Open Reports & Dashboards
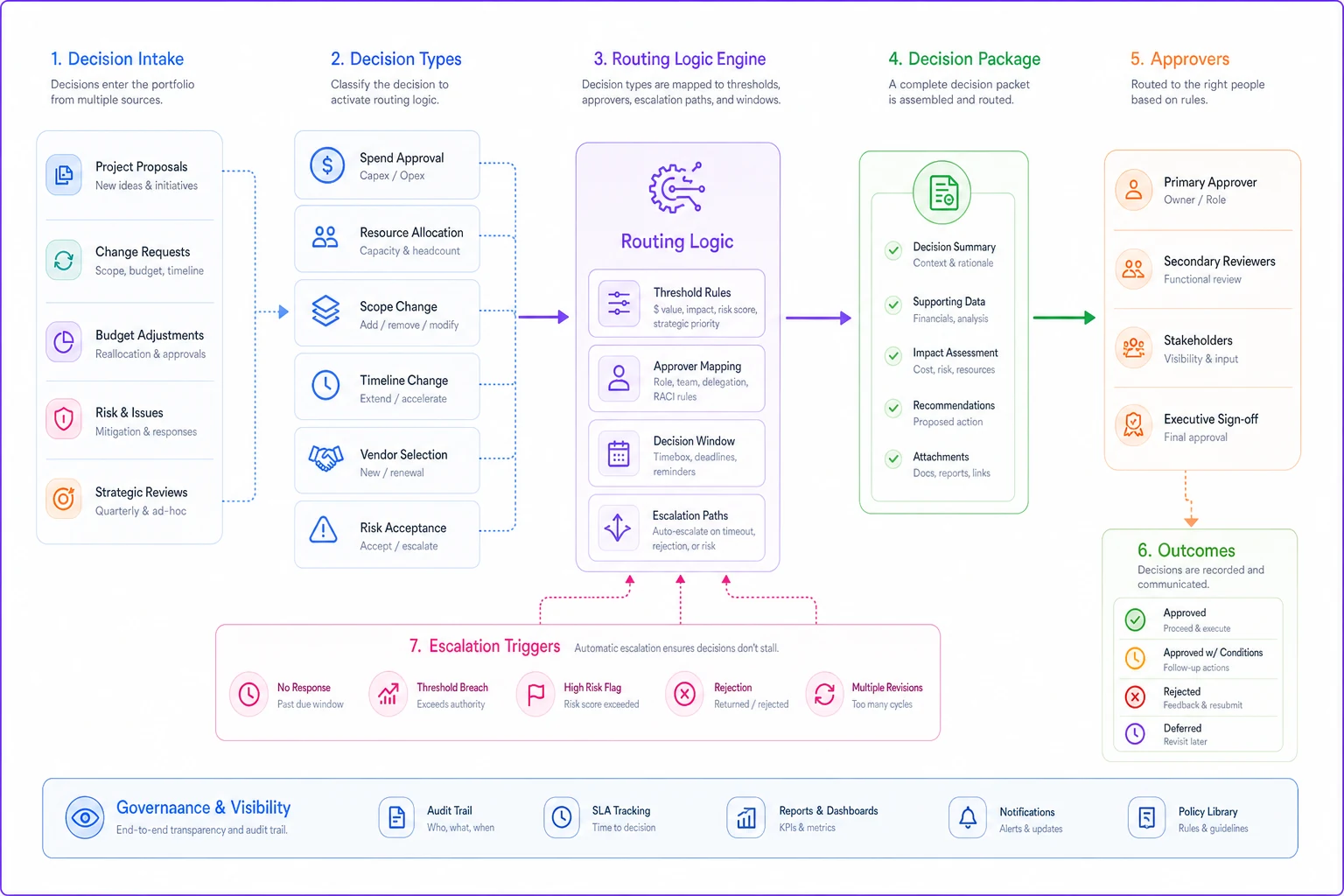This screenshot has height=896, width=1344. point(802,818)
